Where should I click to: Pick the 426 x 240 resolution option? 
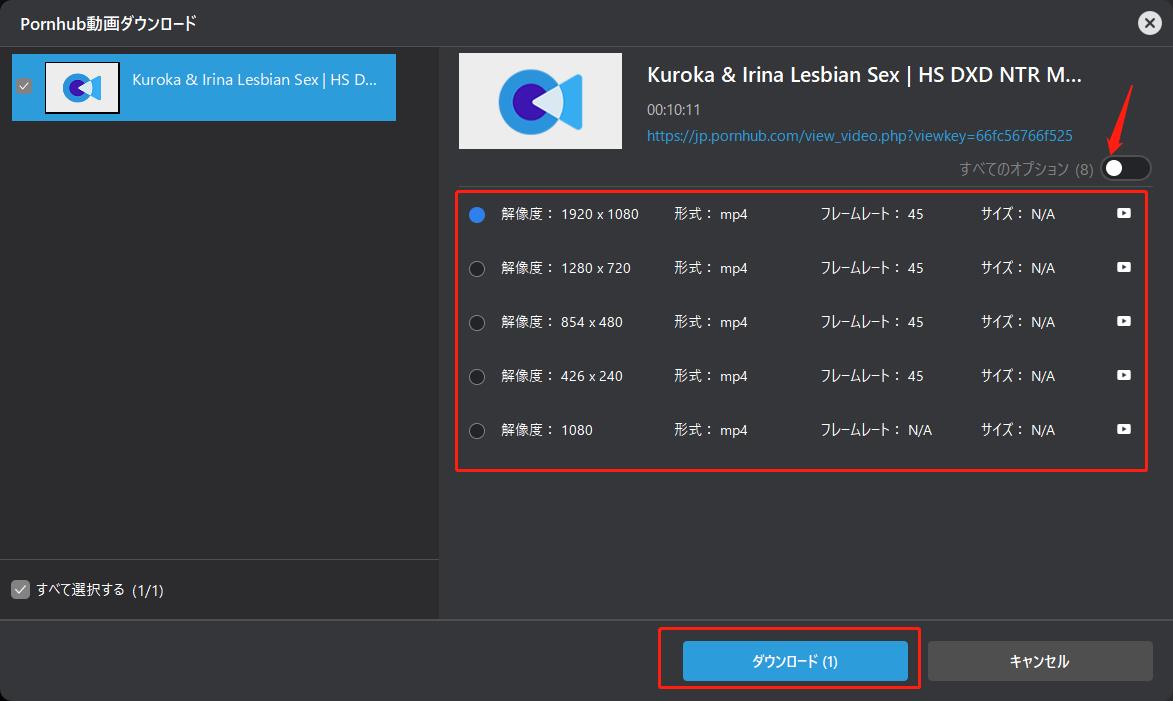[477, 376]
